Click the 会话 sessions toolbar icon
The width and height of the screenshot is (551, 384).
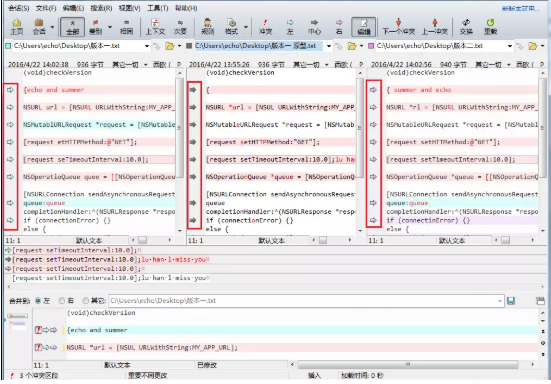(39, 27)
